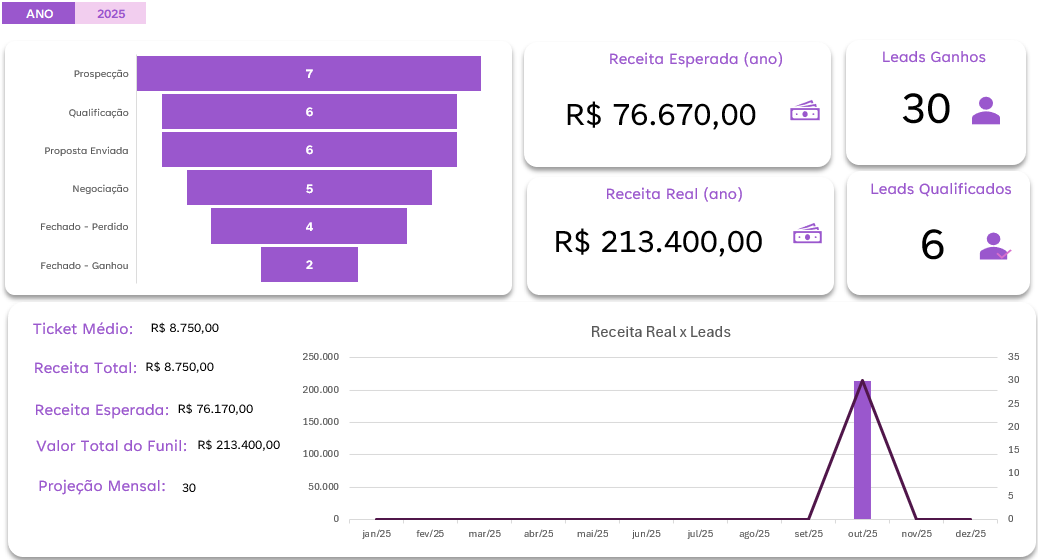Select the 2025 year filter
The width and height of the screenshot is (1038, 560).
(111, 14)
